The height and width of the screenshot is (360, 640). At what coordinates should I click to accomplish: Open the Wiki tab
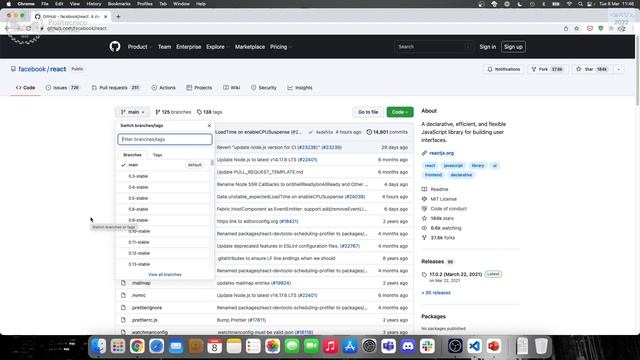(231, 88)
